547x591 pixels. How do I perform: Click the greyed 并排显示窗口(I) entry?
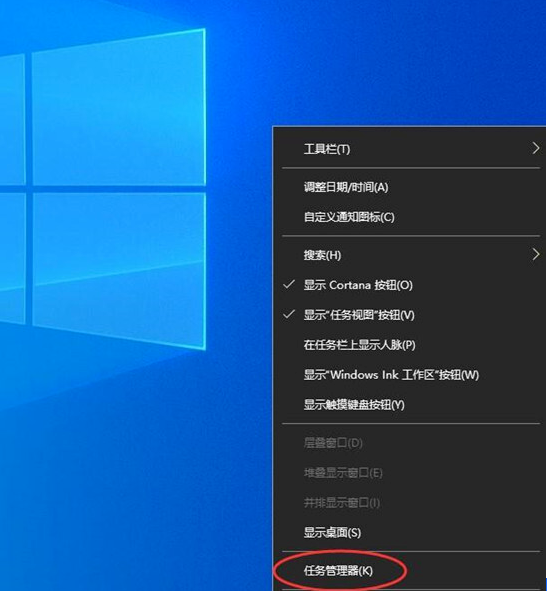pos(410,502)
